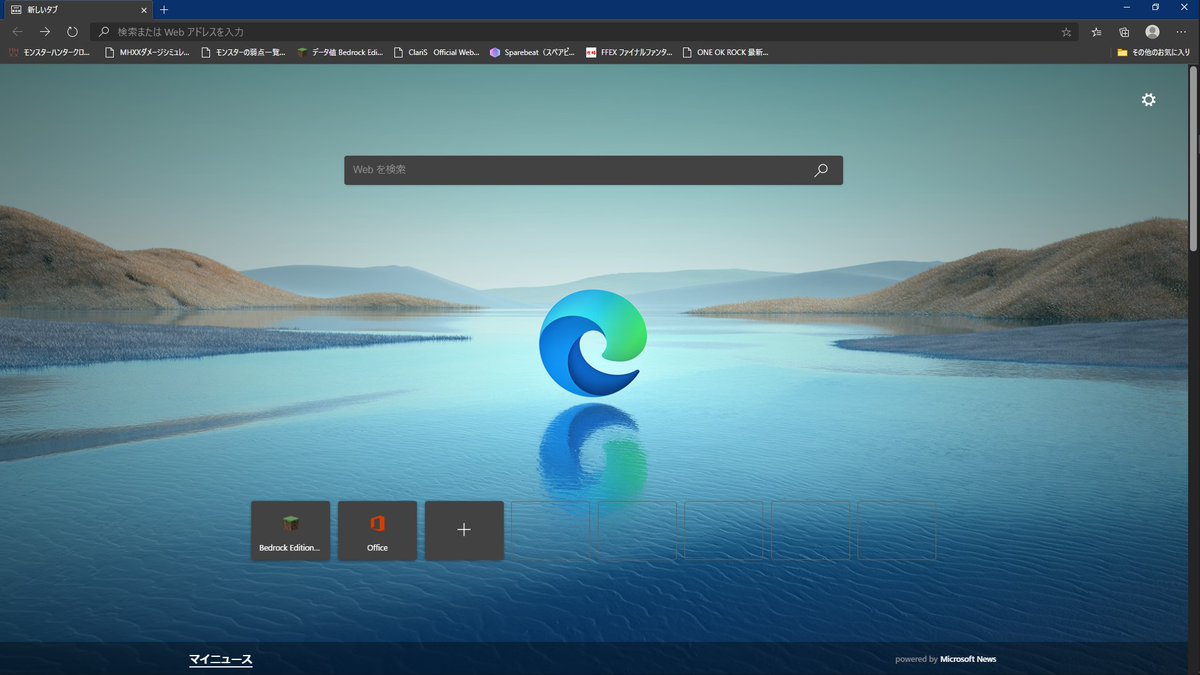
Task: Focus the address bar input
Action: click(x=585, y=32)
